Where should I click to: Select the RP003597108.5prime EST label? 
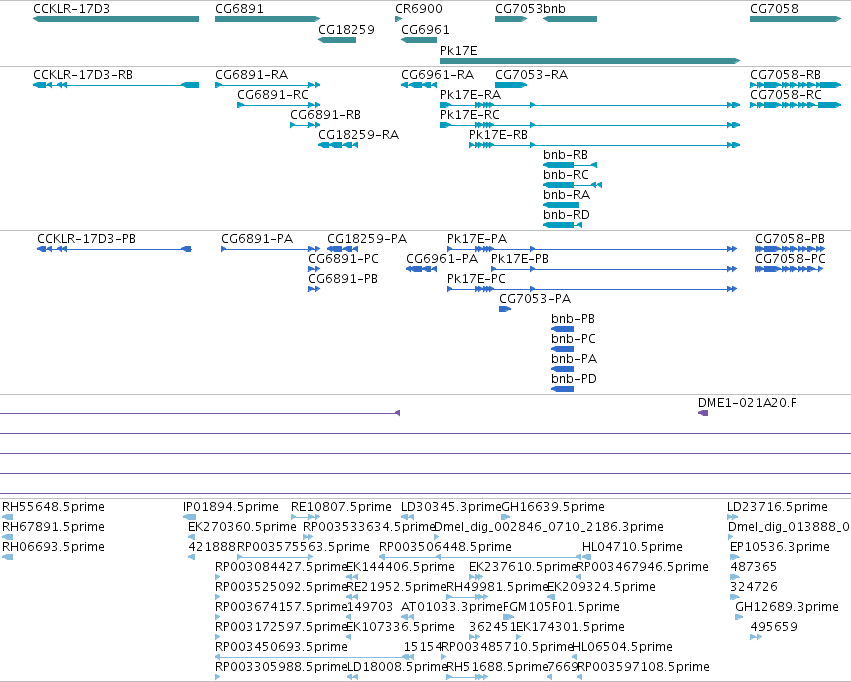coord(643,667)
